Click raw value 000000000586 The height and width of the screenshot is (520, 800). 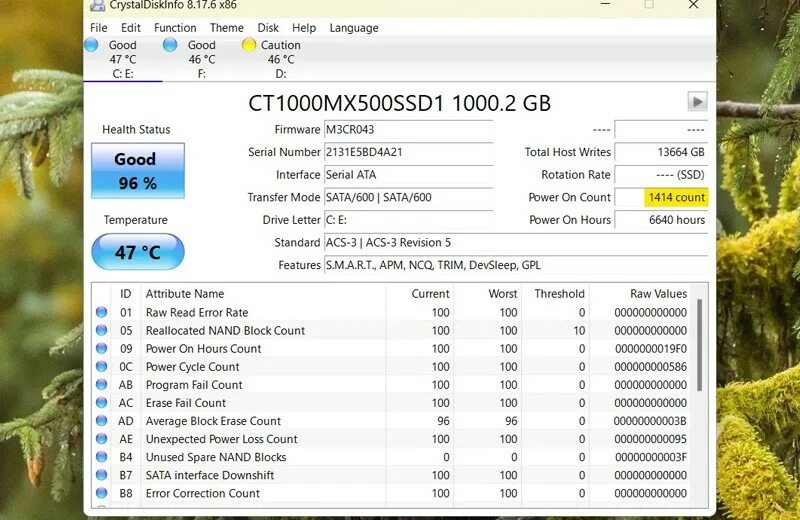coord(651,366)
